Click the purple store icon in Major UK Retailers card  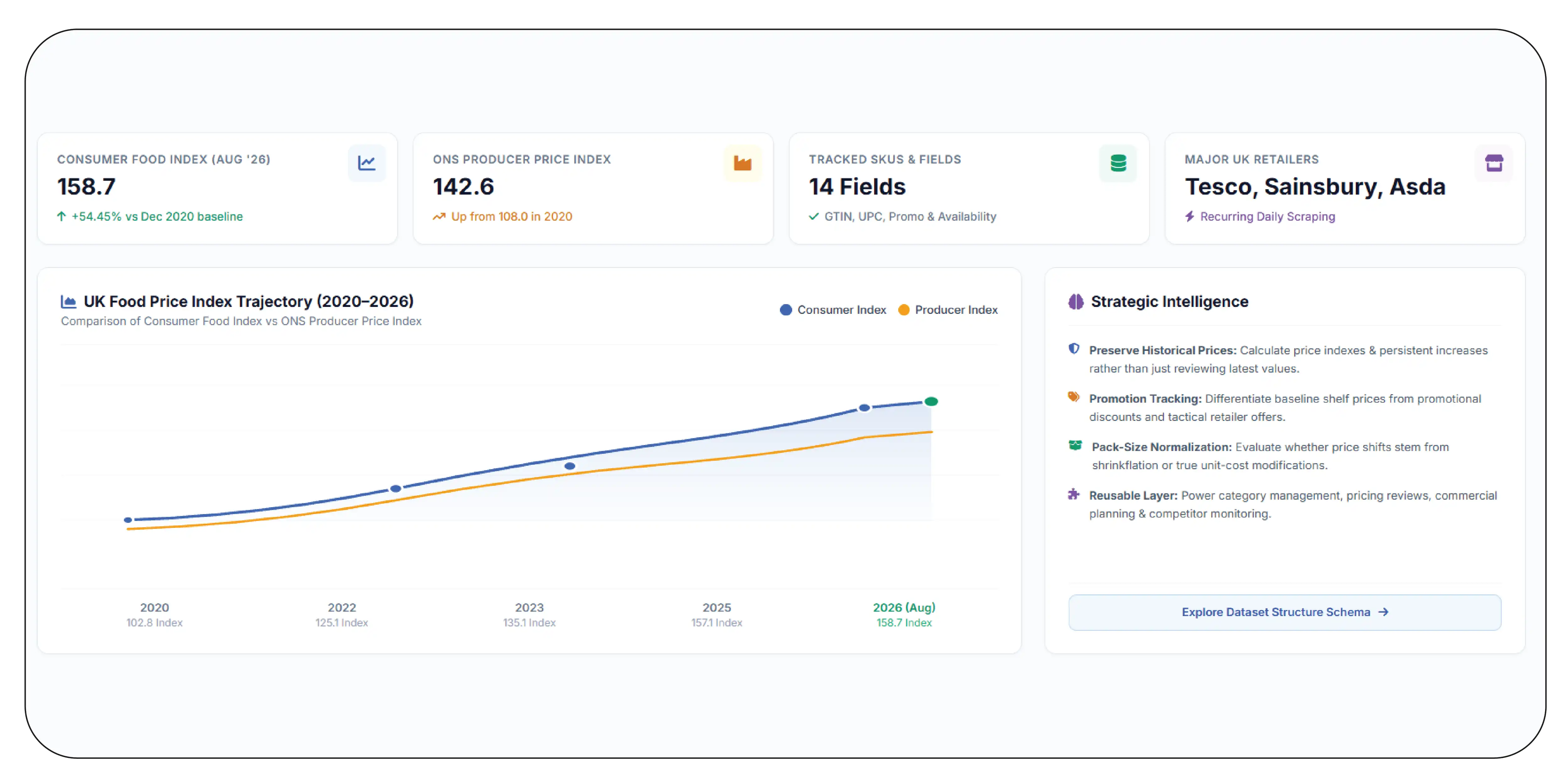pos(1494,163)
